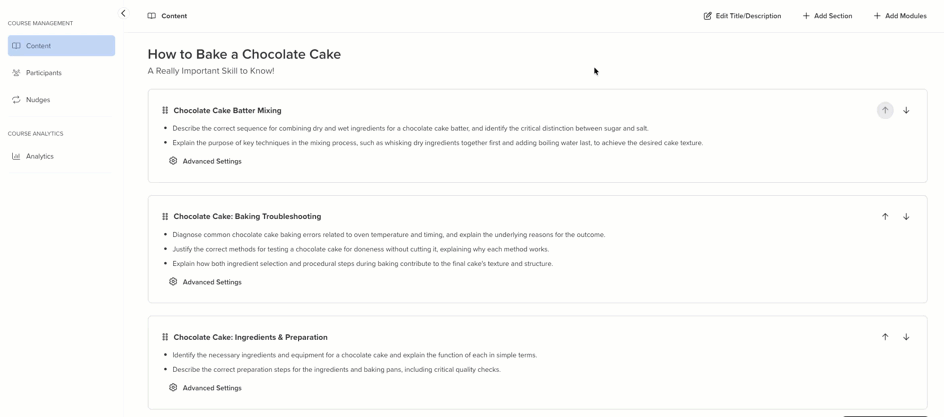Expand Advanced Settings for Baking Troubleshooting
944x417 pixels.
pyautogui.click(x=205, y=282)
